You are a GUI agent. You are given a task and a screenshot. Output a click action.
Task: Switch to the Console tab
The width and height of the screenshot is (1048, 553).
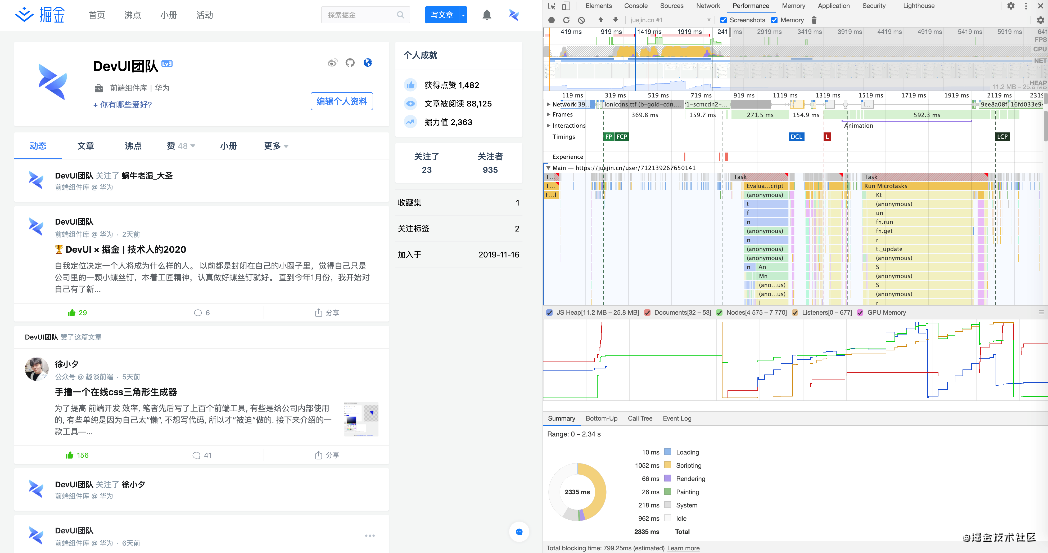pos(636,5)
